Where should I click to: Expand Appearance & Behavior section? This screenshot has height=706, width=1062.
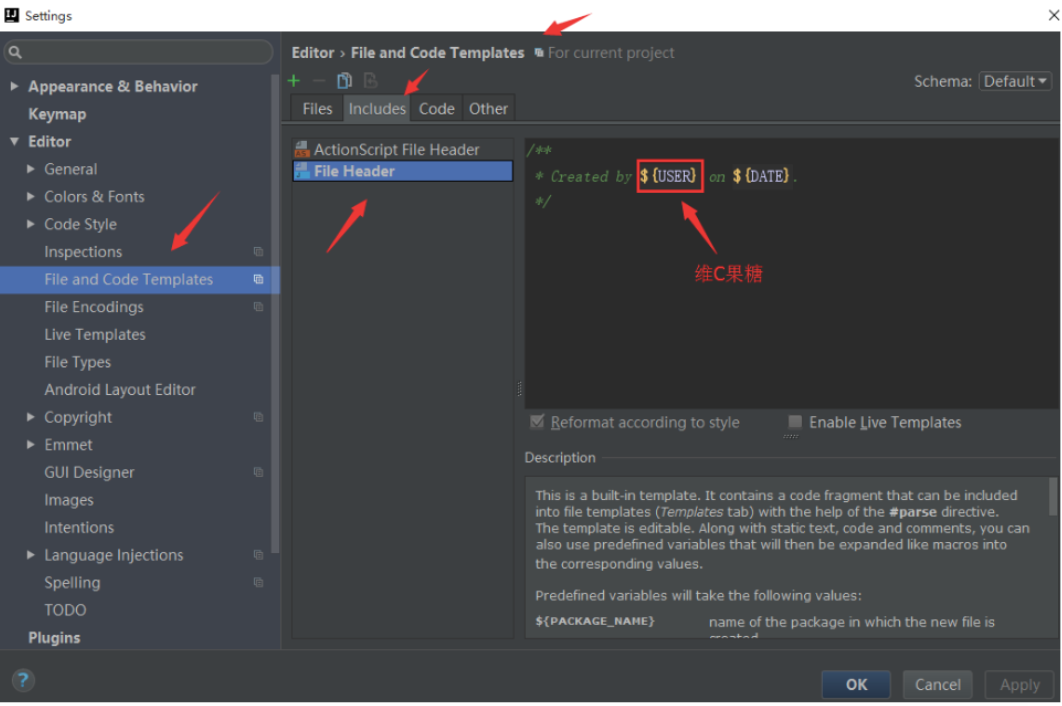14,86
